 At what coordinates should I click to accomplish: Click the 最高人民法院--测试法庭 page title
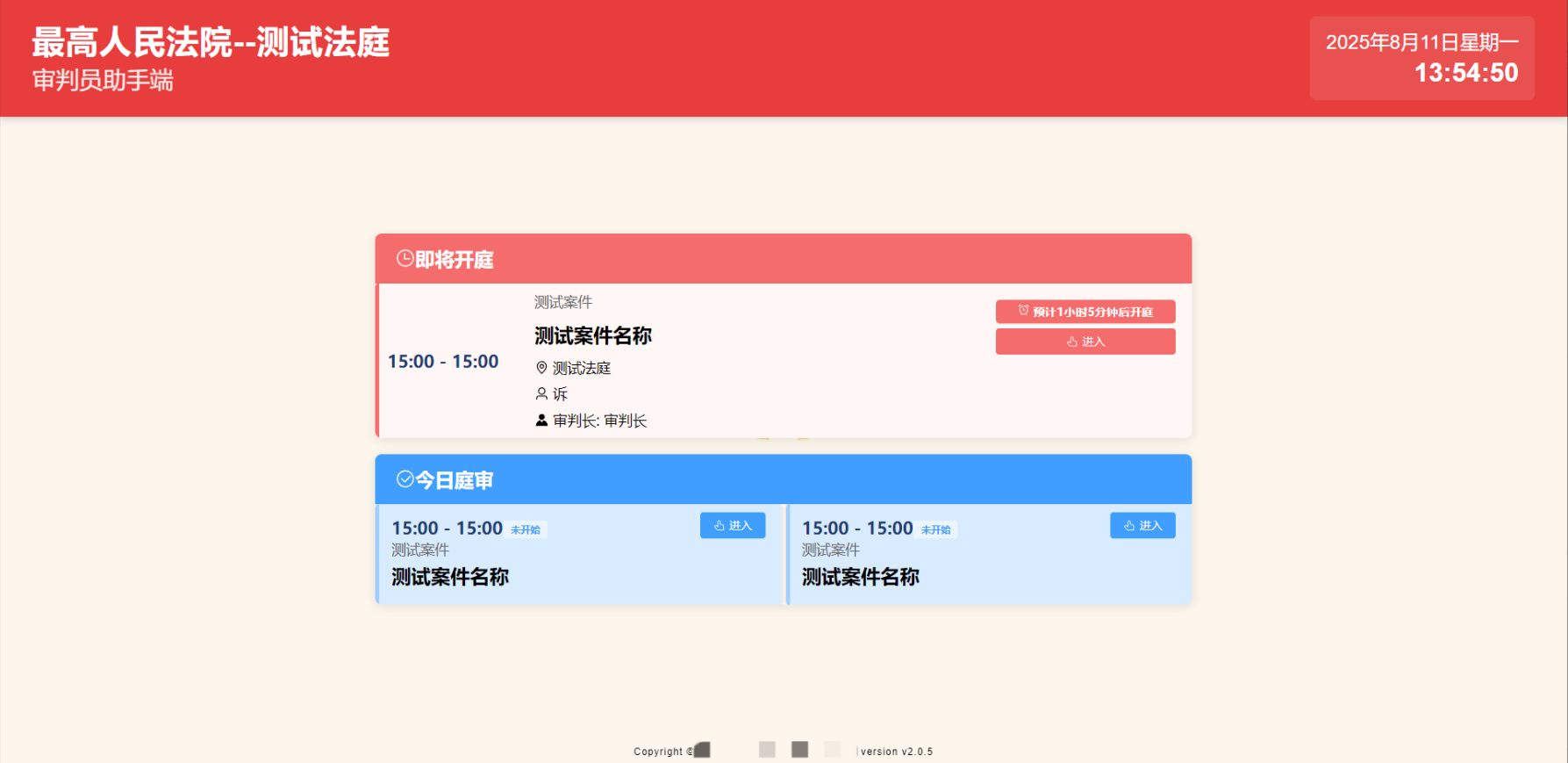[211, 42]
